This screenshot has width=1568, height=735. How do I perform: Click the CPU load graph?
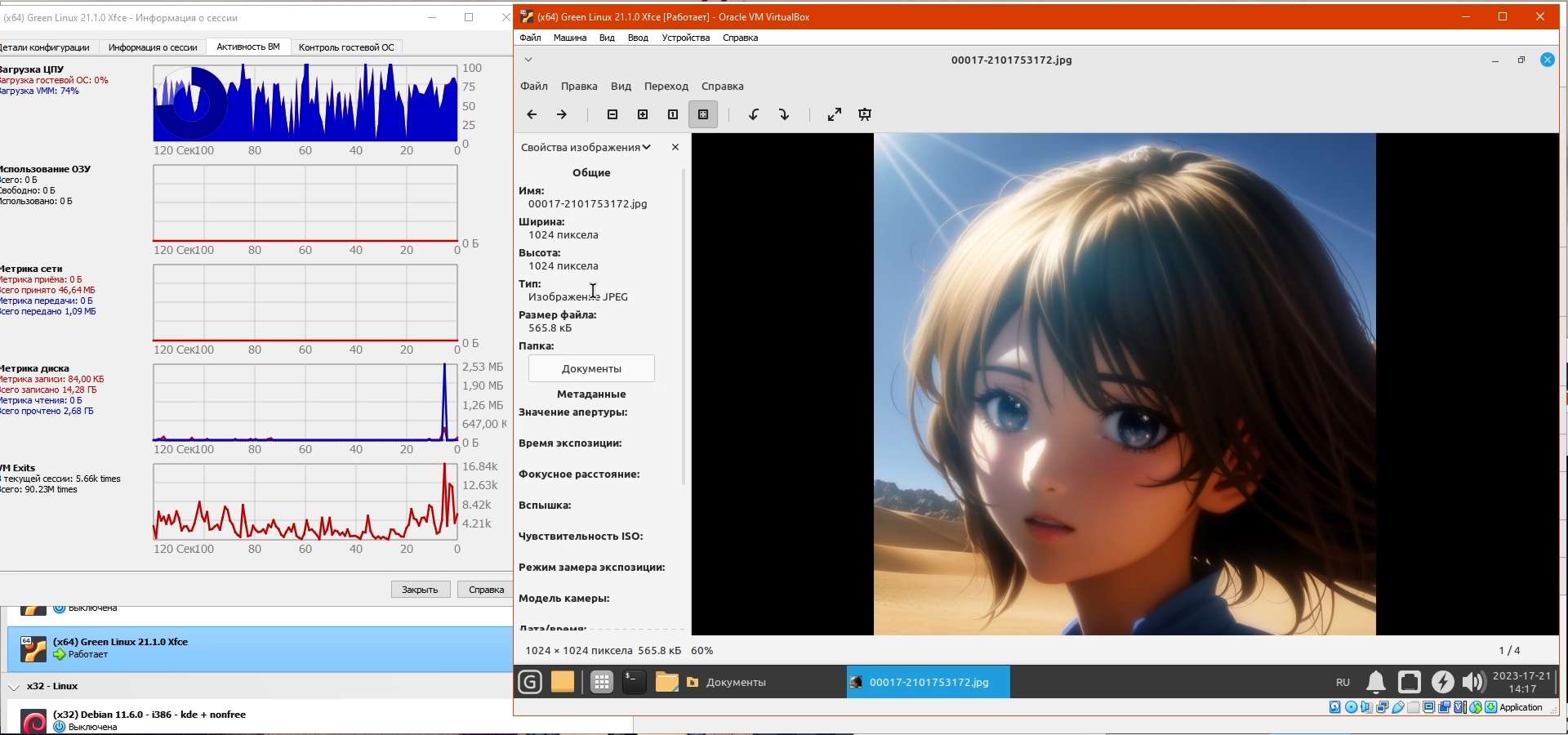pyautogui.click(x=305, y=103)
